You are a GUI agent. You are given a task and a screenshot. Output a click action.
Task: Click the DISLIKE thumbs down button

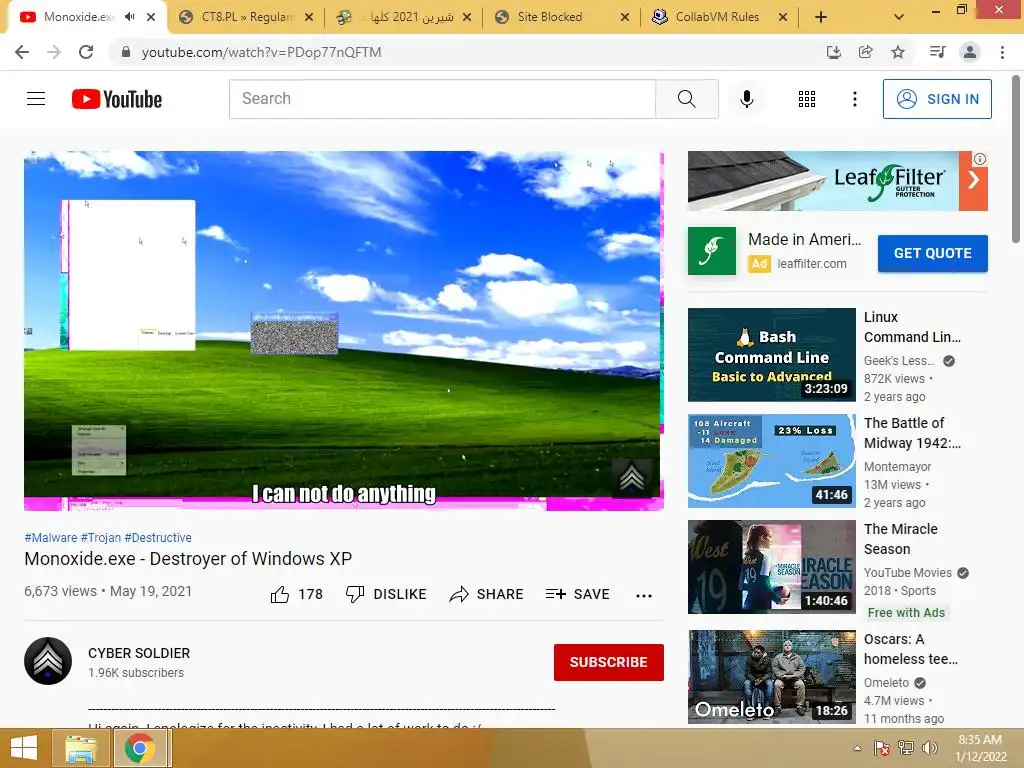386,594
